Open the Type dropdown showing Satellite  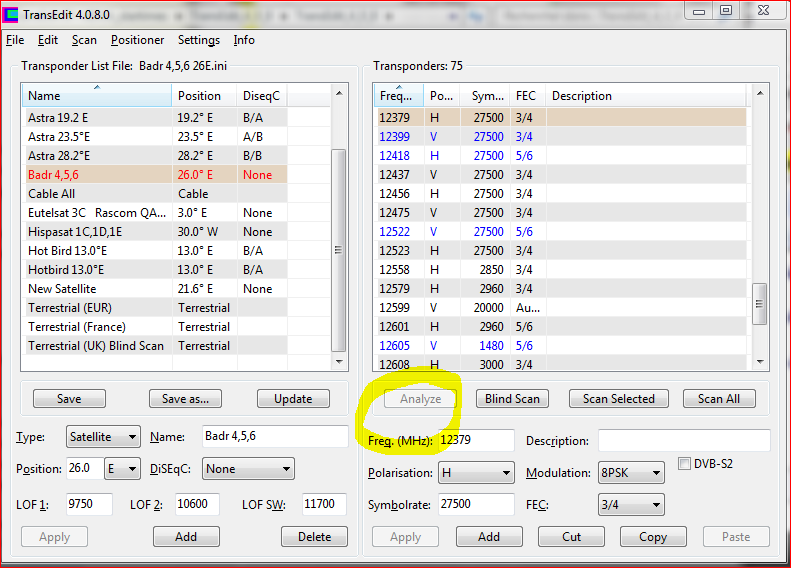pos(103,437)
